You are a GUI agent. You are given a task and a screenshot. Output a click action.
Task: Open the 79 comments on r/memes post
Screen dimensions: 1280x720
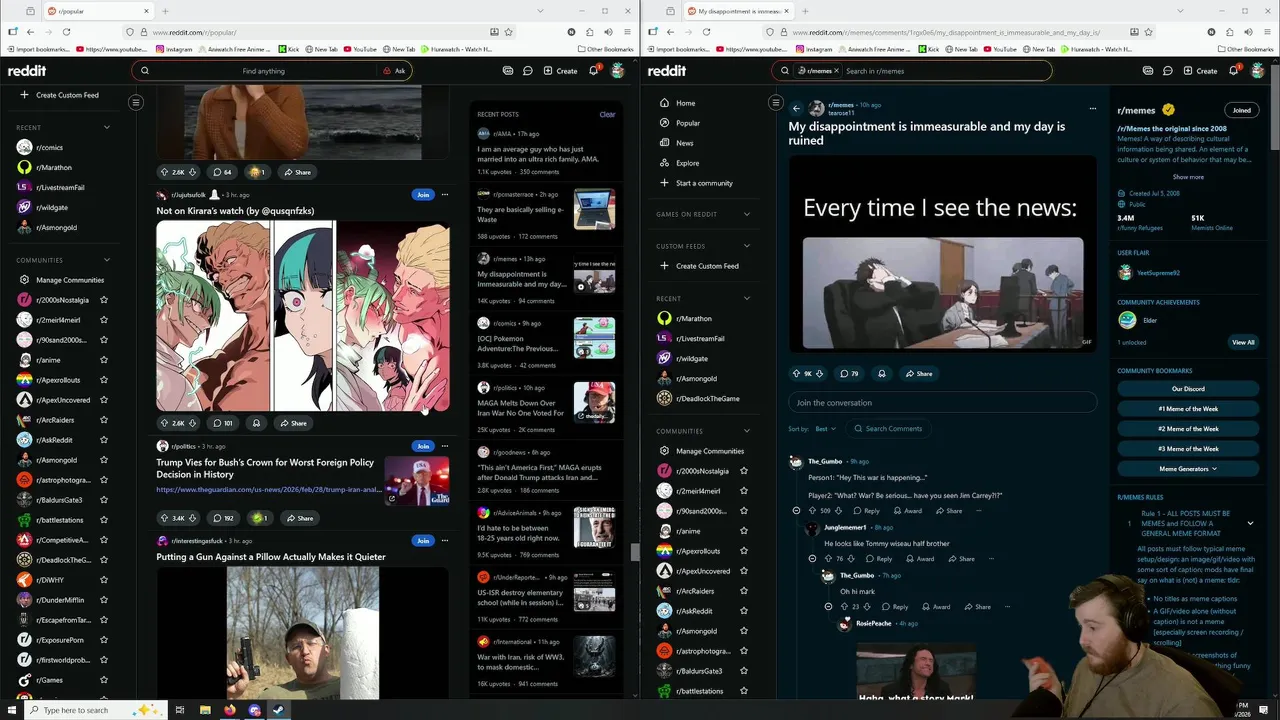coord(849,373)
